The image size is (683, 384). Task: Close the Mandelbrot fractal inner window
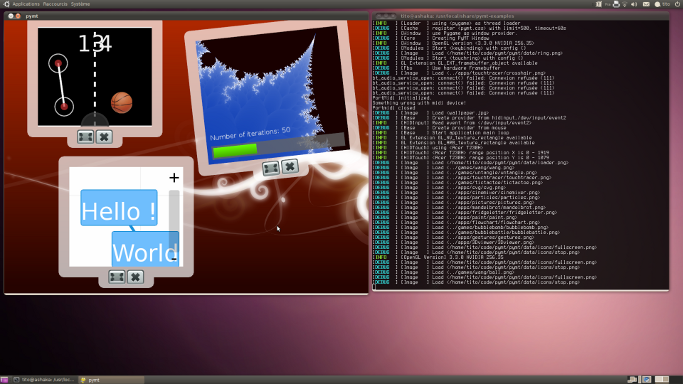(290, 166)
